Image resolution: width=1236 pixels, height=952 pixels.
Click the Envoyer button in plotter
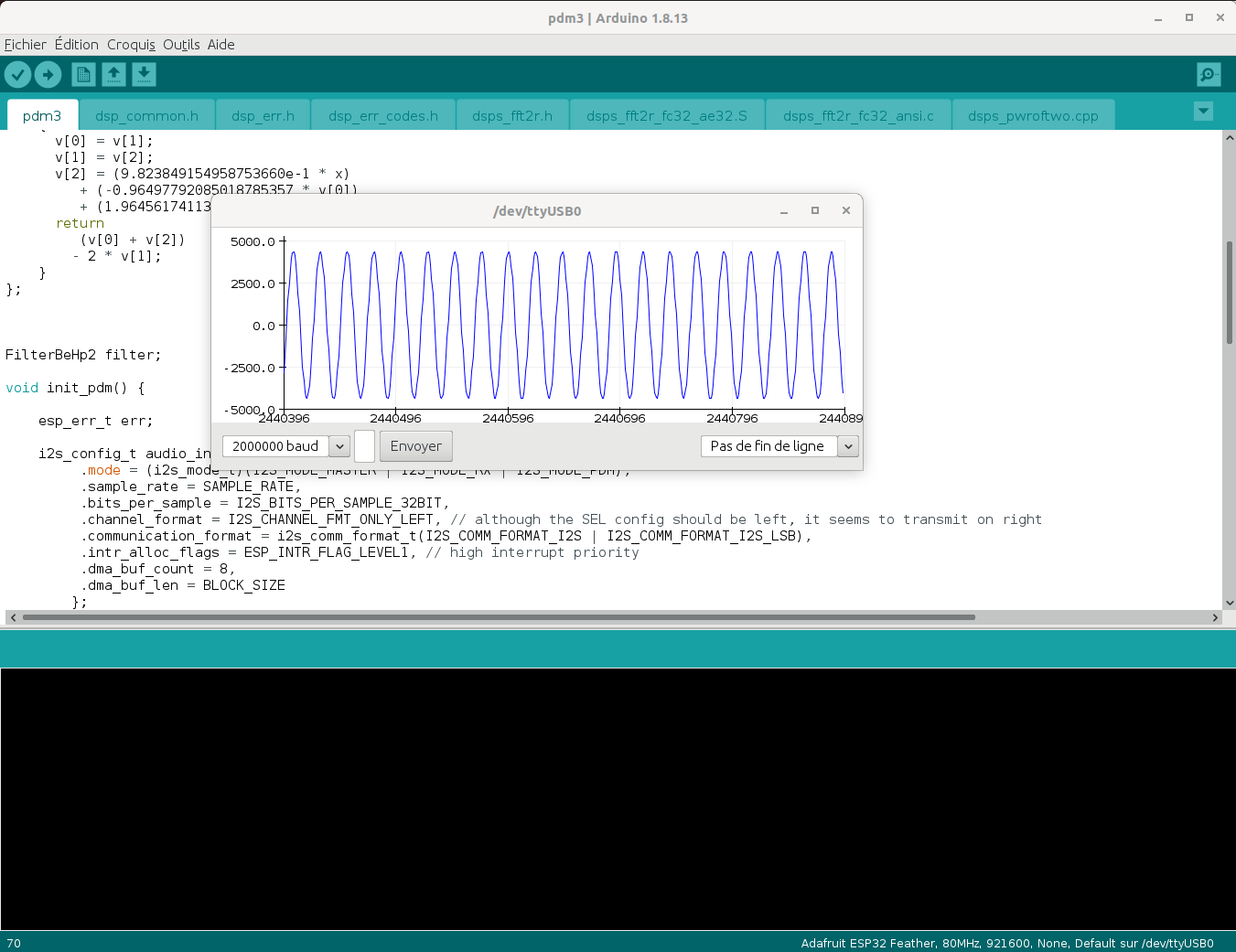click(416, 446)
